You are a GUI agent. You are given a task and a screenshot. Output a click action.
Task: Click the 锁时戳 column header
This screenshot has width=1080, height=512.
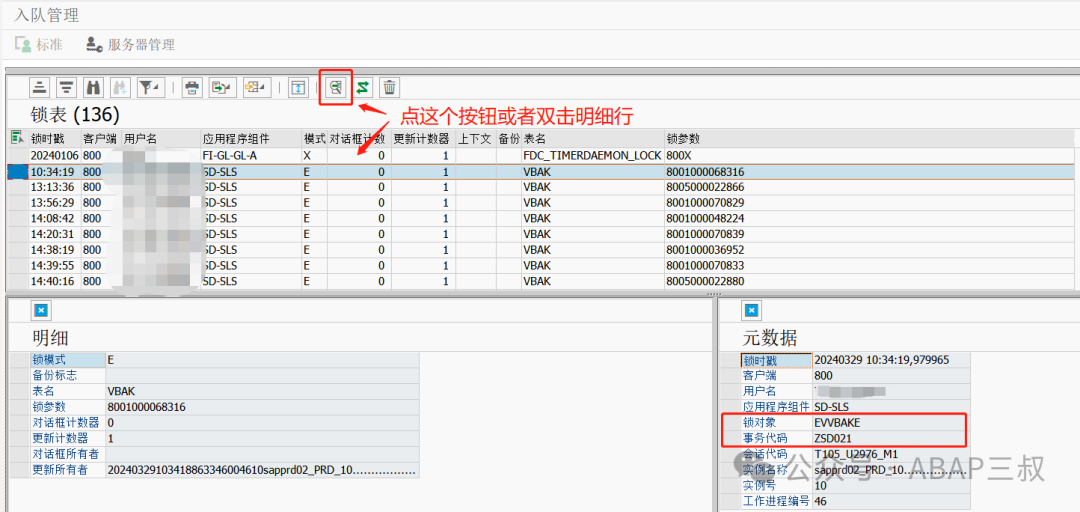[54, 139]
